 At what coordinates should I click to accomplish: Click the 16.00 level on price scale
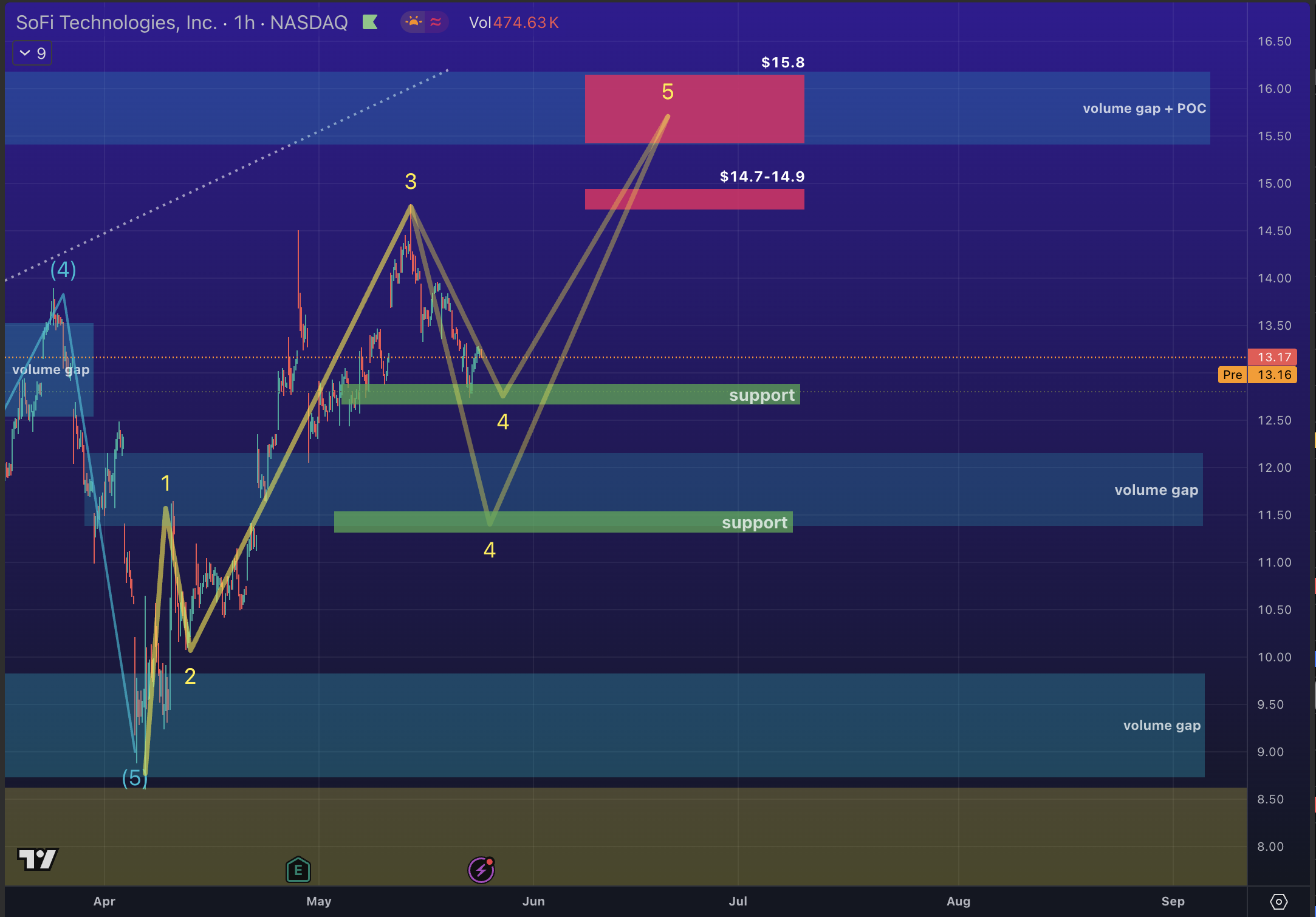click(1274, 89)
